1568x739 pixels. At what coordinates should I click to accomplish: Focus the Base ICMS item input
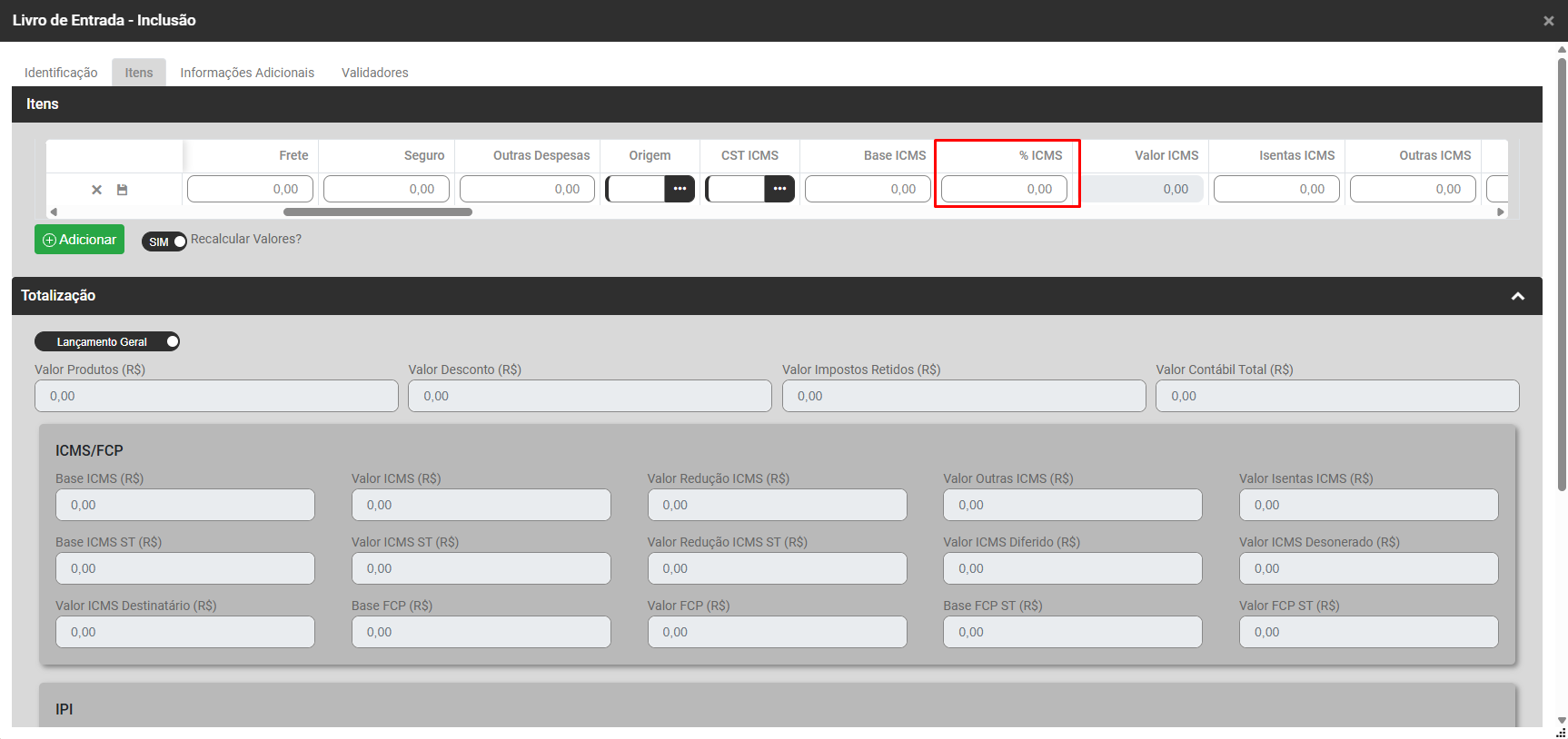pyautogui.click(x=868, y=189)
